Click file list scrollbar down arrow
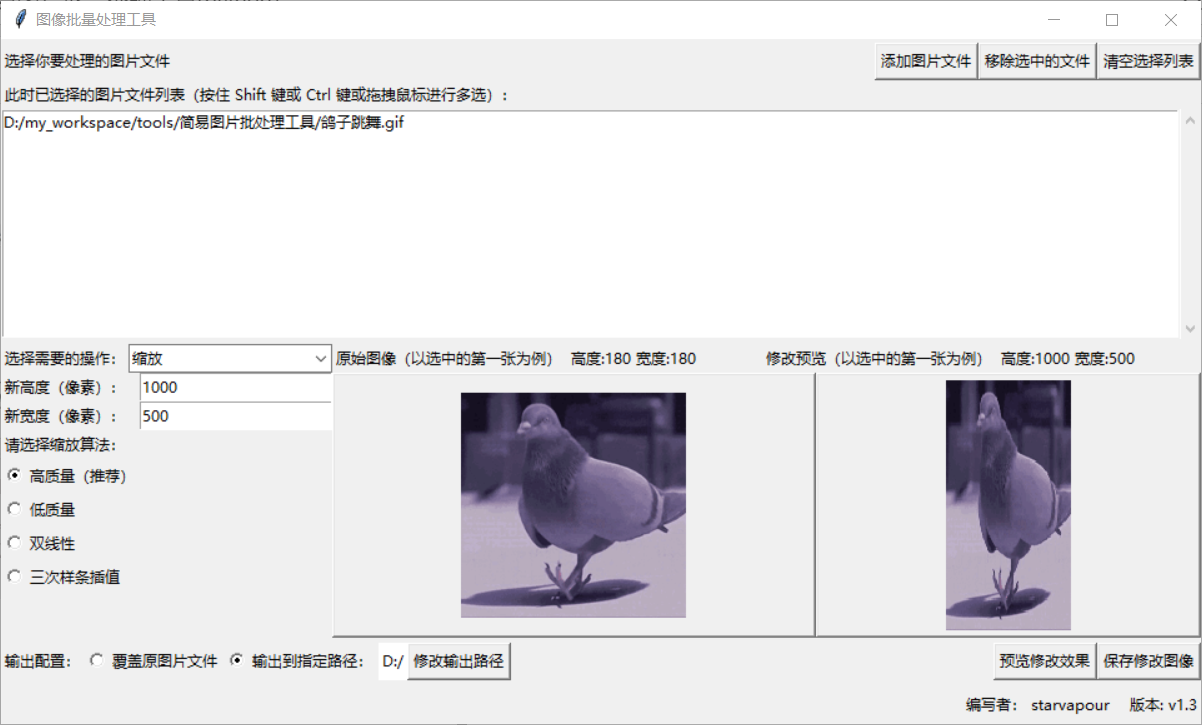Screen dimensions: 1202x725 (1190, 328)
